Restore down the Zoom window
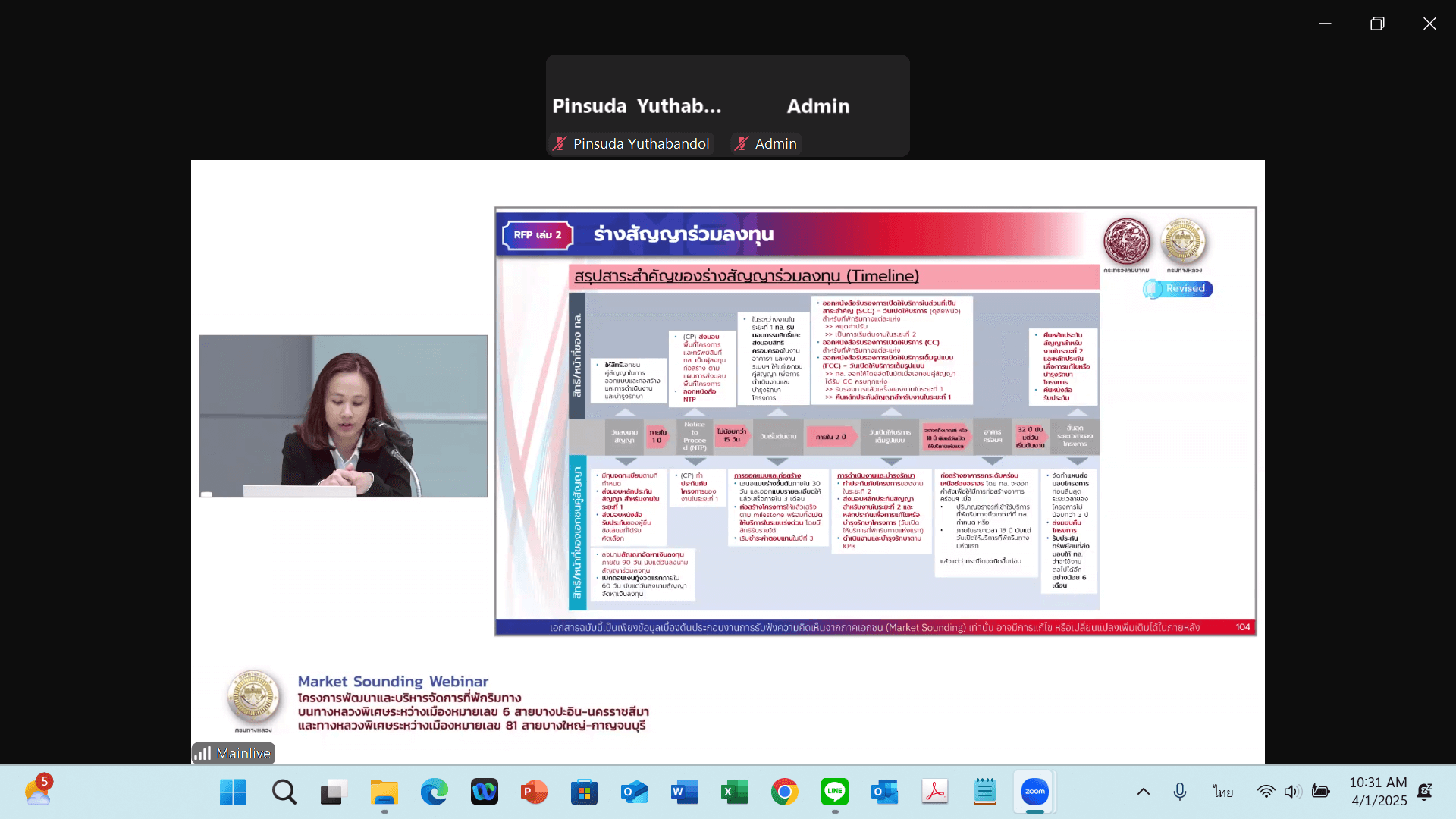This screenshot has height=819, width=1456. [x=1377, y=24]
